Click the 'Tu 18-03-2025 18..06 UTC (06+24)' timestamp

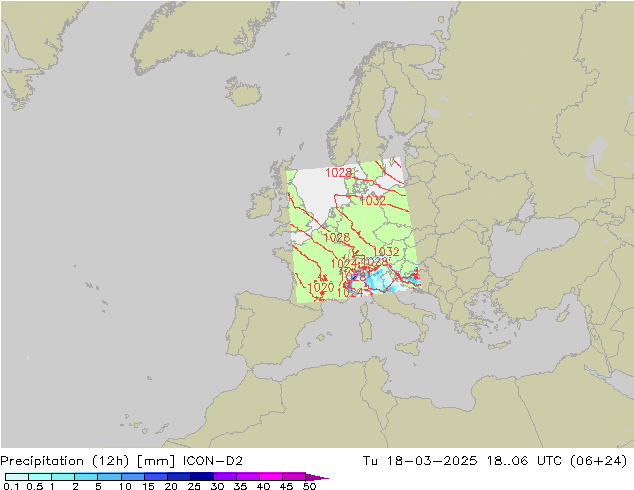click(495, 461)
